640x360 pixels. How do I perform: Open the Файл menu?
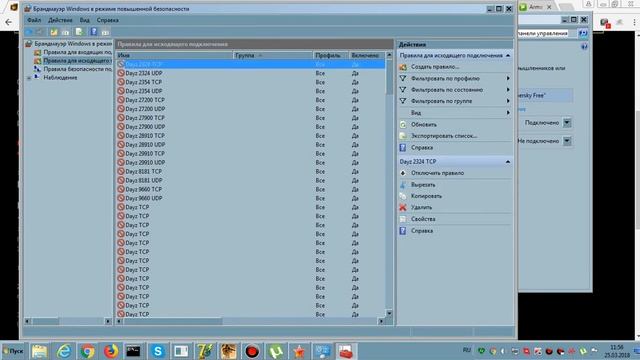click(x=34, y=20)
